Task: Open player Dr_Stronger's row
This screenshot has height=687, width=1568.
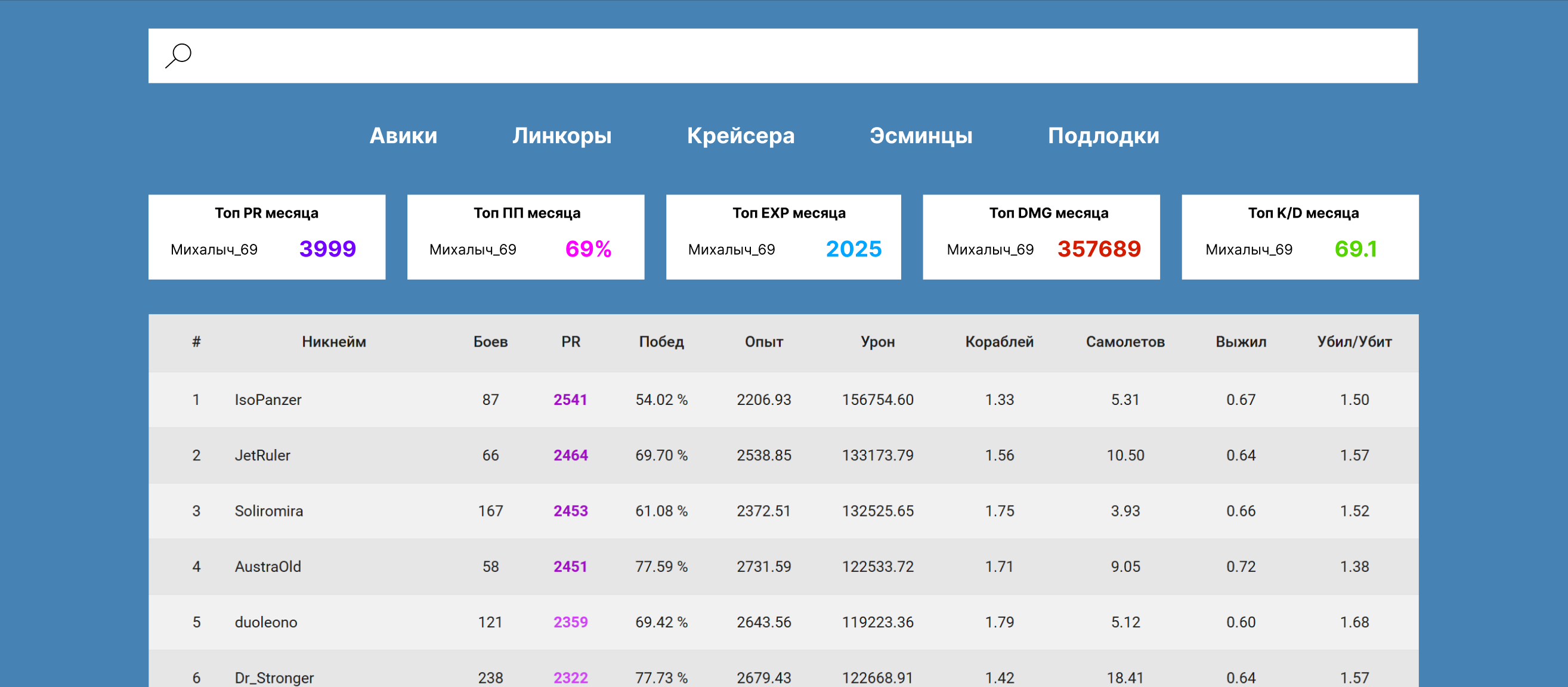Action: 783,669
